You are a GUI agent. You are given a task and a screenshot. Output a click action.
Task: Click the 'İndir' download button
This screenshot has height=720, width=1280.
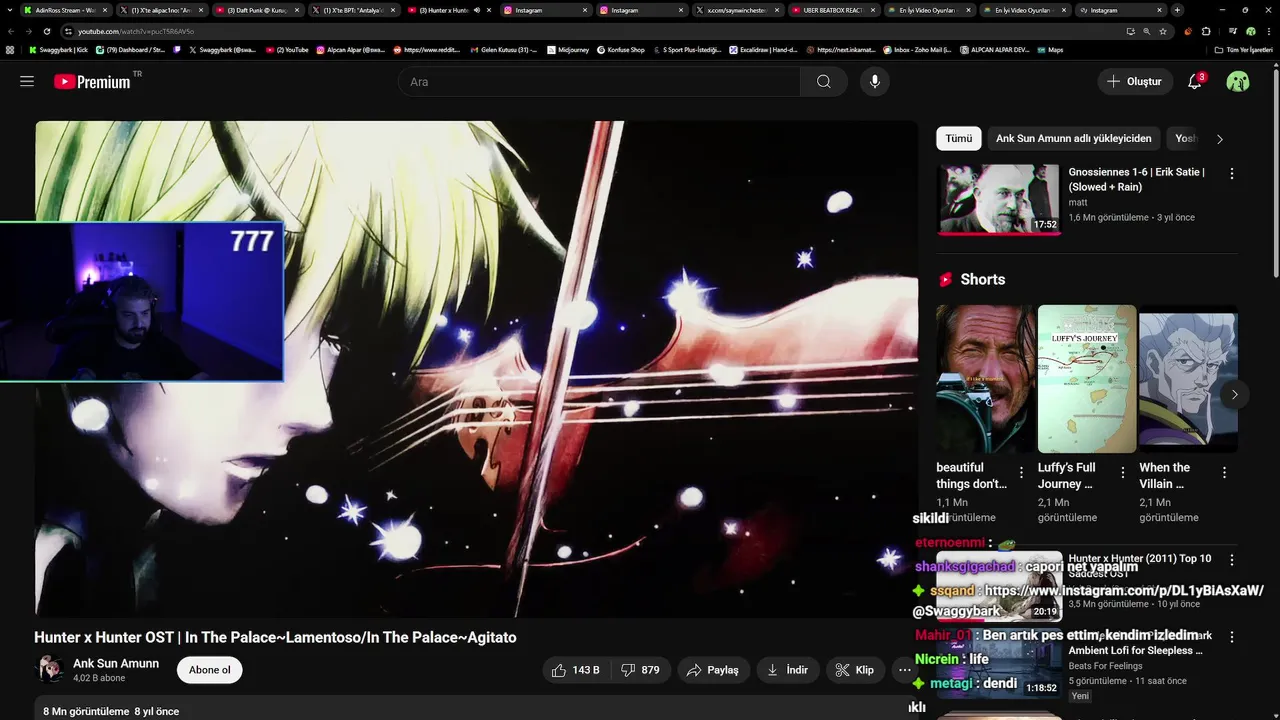click(x=788, y=670)
